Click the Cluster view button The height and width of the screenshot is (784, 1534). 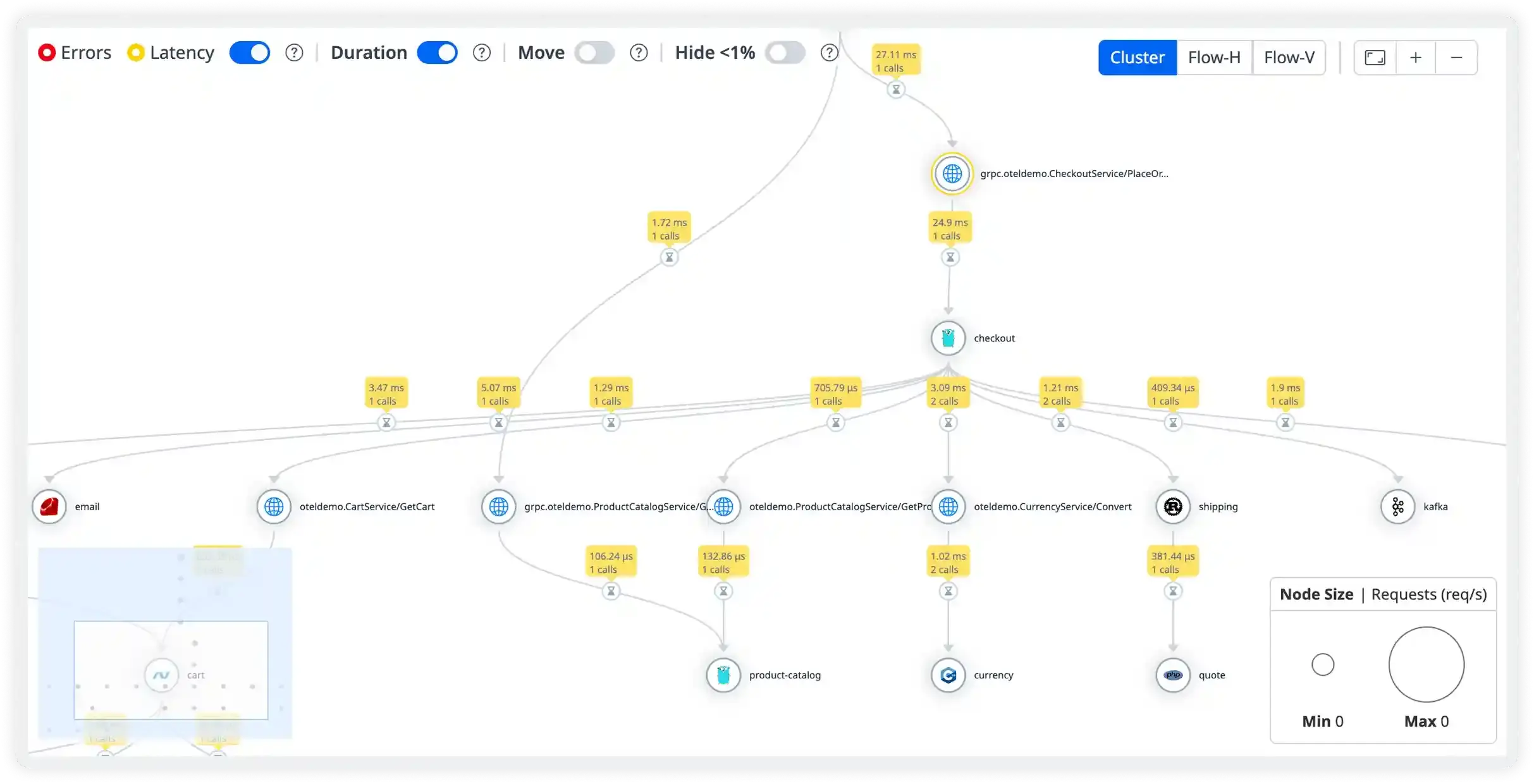(1137, 57)
